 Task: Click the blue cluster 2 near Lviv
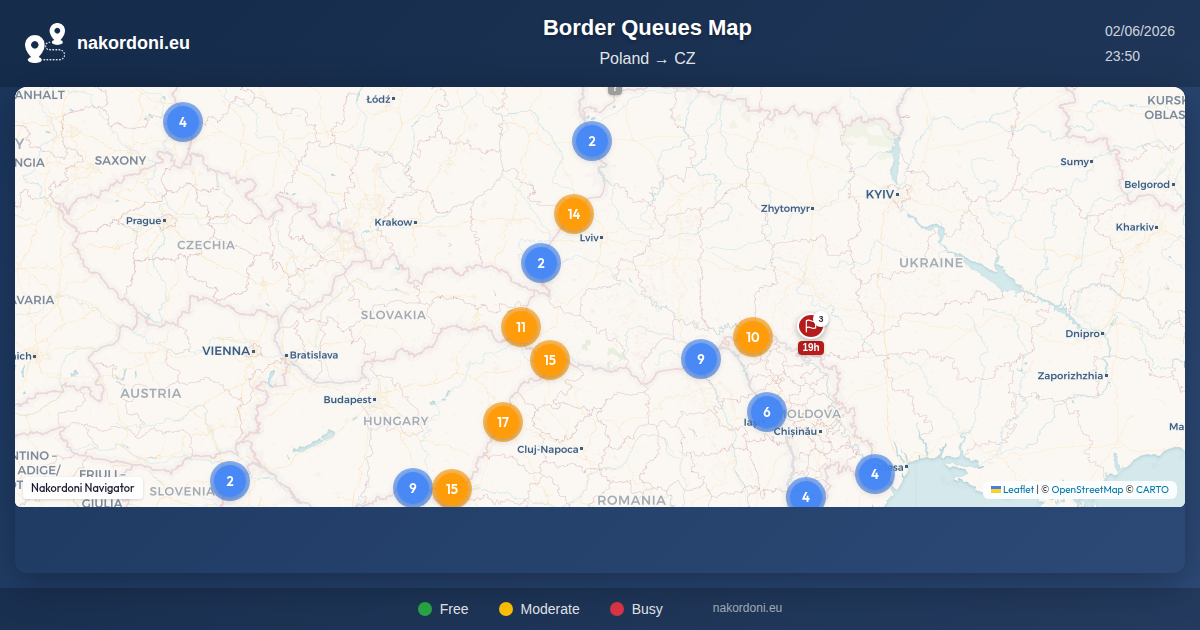click(541, 263)
